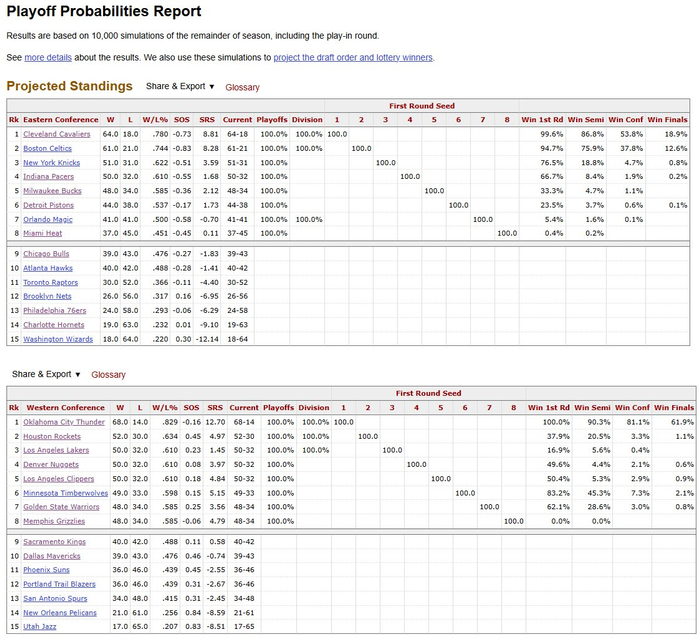700x642 pixels.
Task: Open 'project the draft order and lottery winners' link
Action: pos(353,58)
